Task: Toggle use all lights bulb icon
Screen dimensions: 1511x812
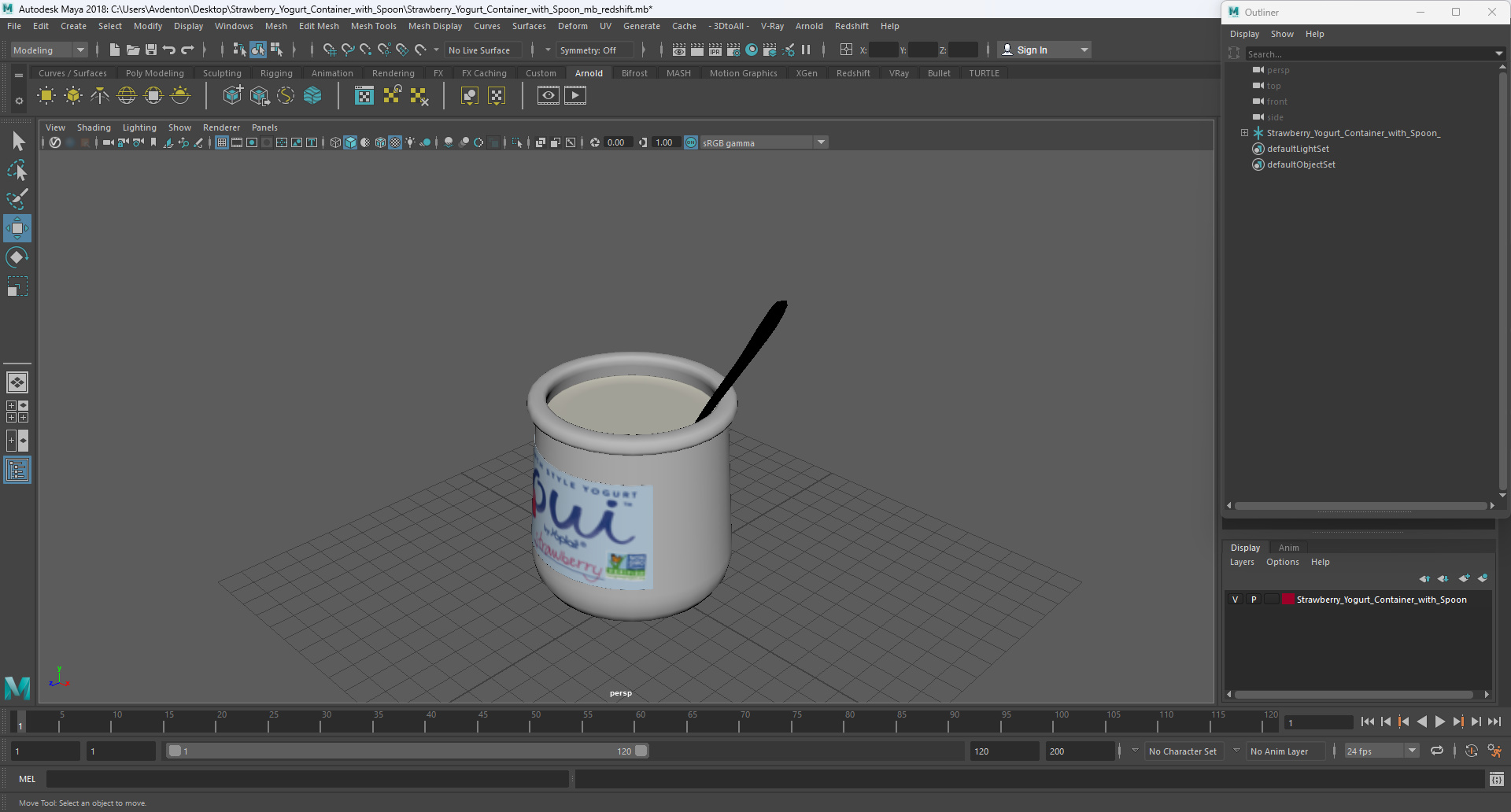Action: (x=410, y=142)
